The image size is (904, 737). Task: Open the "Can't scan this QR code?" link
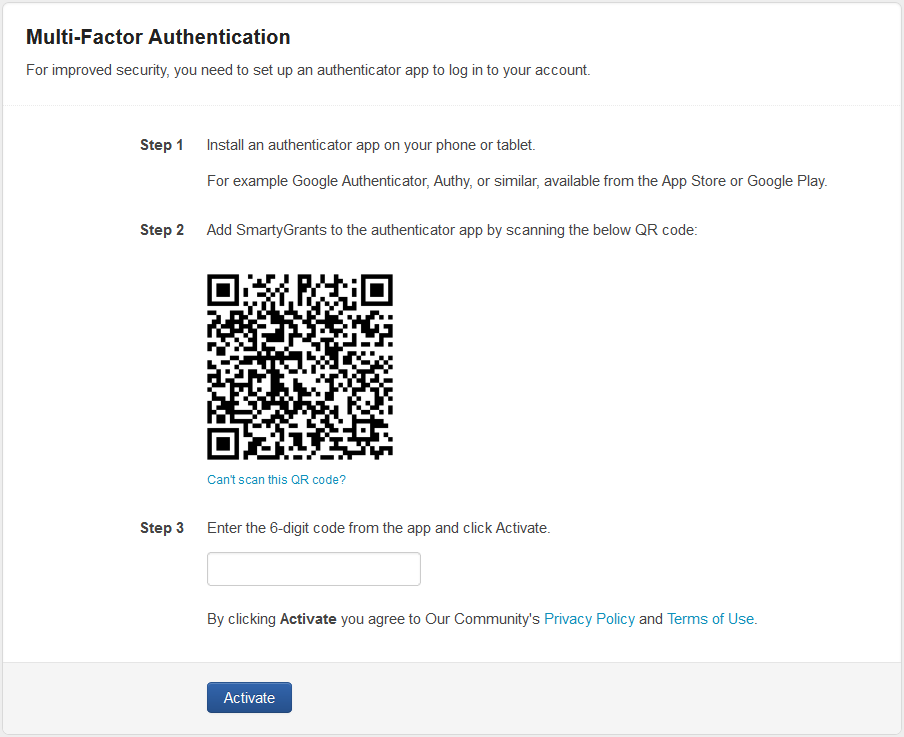coord(276,480)
